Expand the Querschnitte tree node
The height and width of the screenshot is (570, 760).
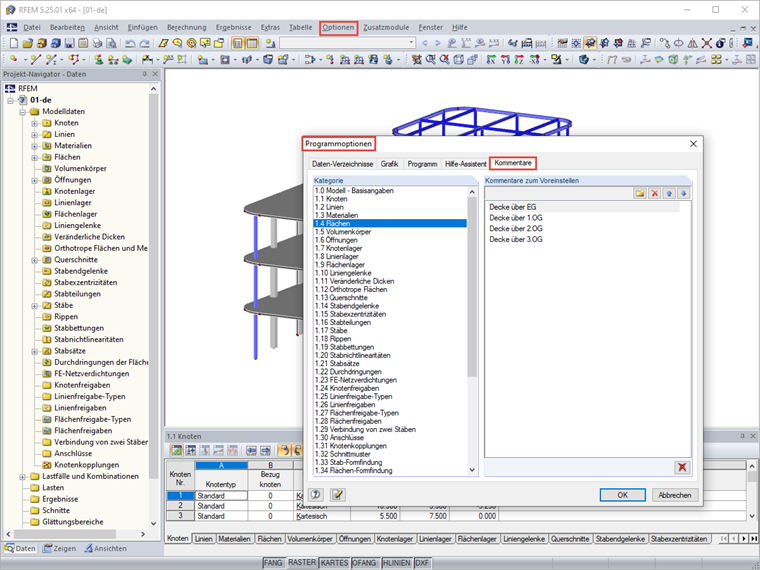[34, 260]
